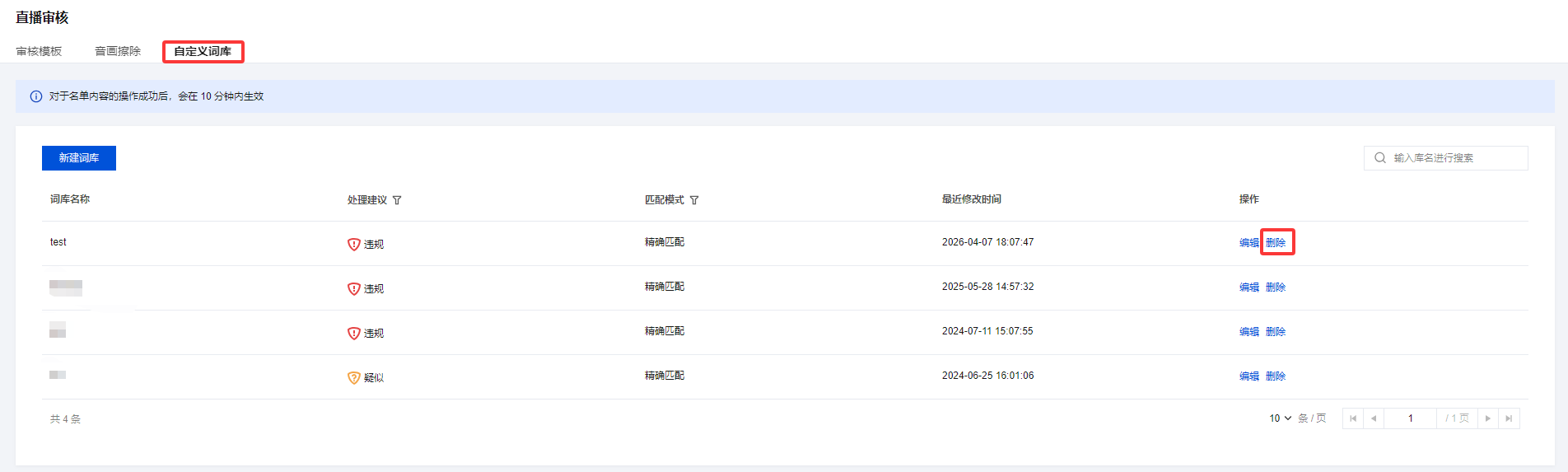The image size is (1568, 472).
Task: Click the page number input field
Action: click(x=1411, y=418)
